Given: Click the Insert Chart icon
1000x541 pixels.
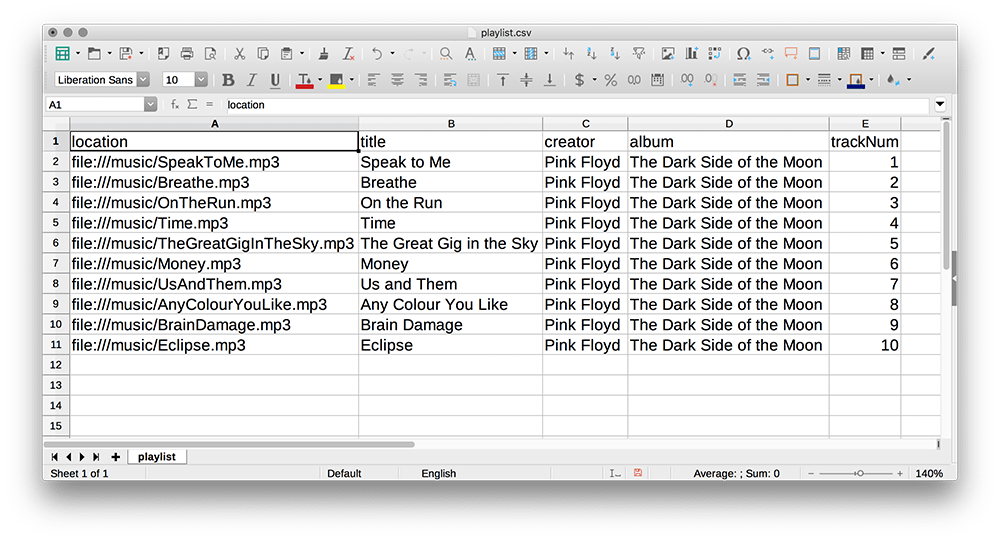Looking at the screenshot, I should click(x=691, y=54).
